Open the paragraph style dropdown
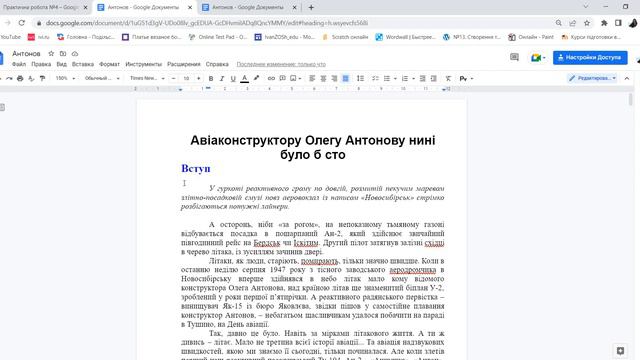 pyautogui.click(x=102, y=78)
